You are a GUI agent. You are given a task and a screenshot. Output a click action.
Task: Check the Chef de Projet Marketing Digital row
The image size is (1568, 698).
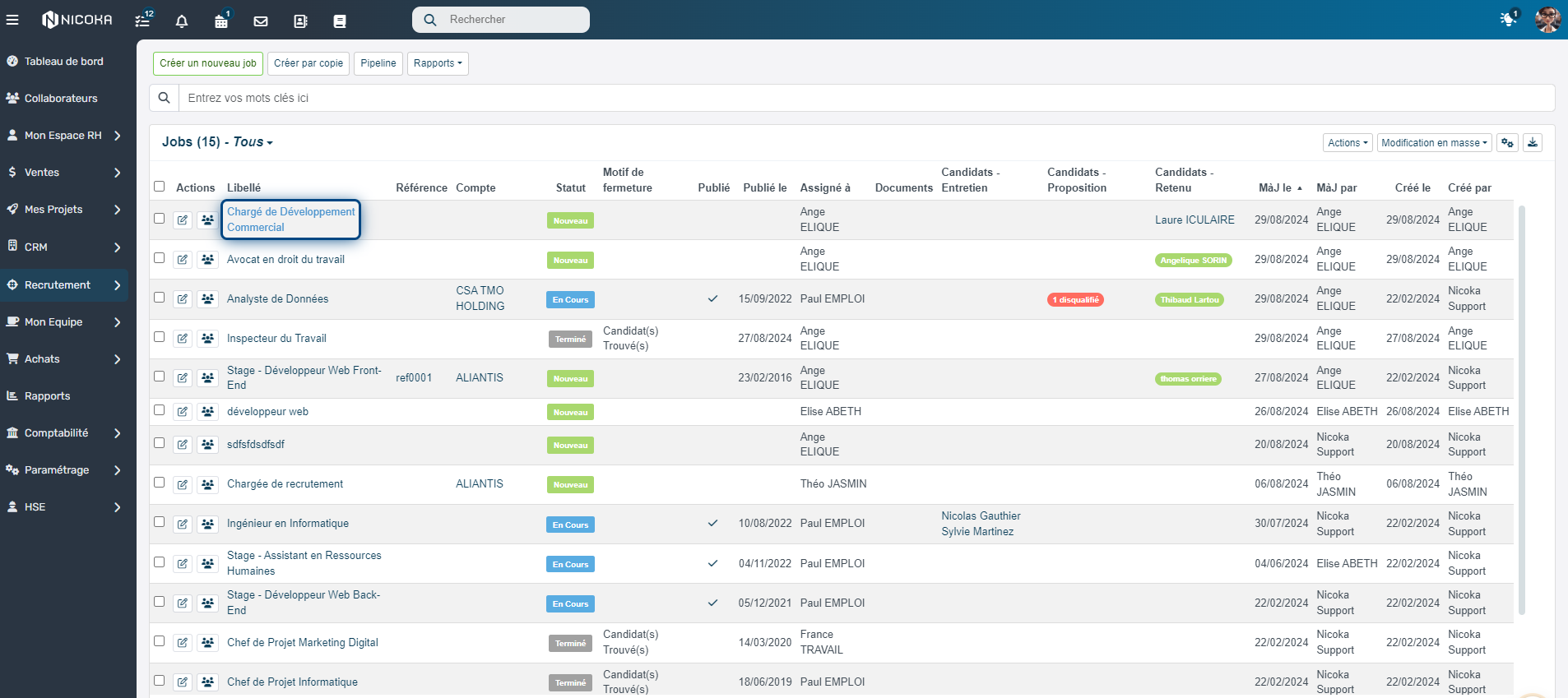tap(160, 641)
